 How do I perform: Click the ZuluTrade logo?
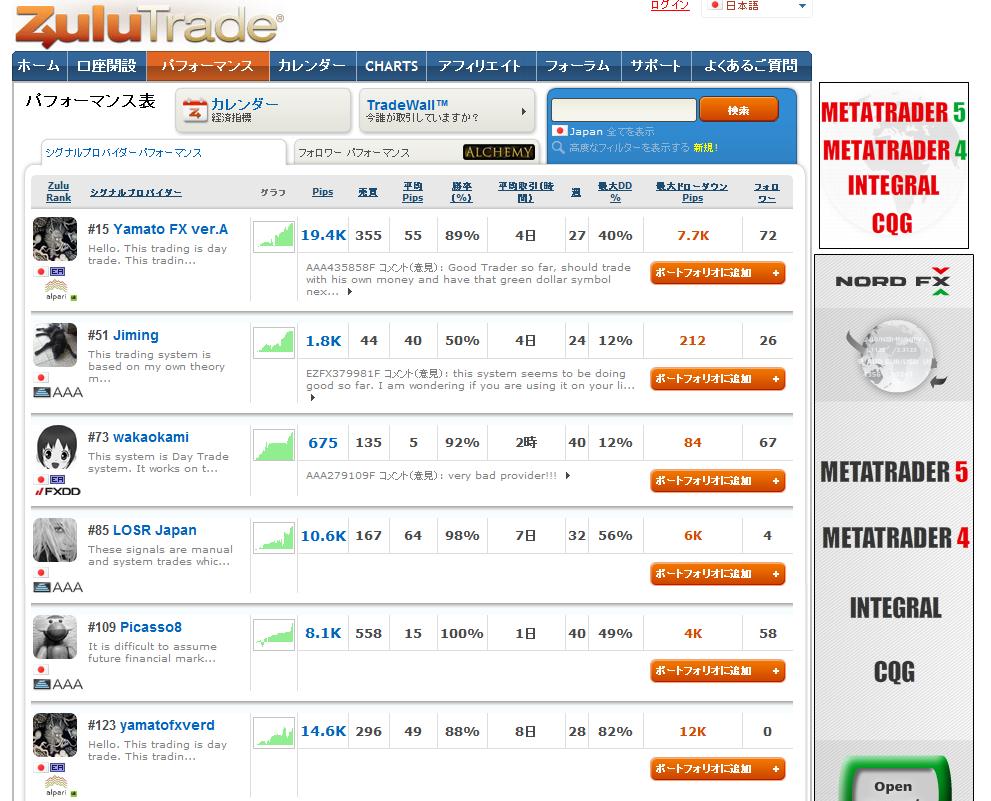coord(149,25)
